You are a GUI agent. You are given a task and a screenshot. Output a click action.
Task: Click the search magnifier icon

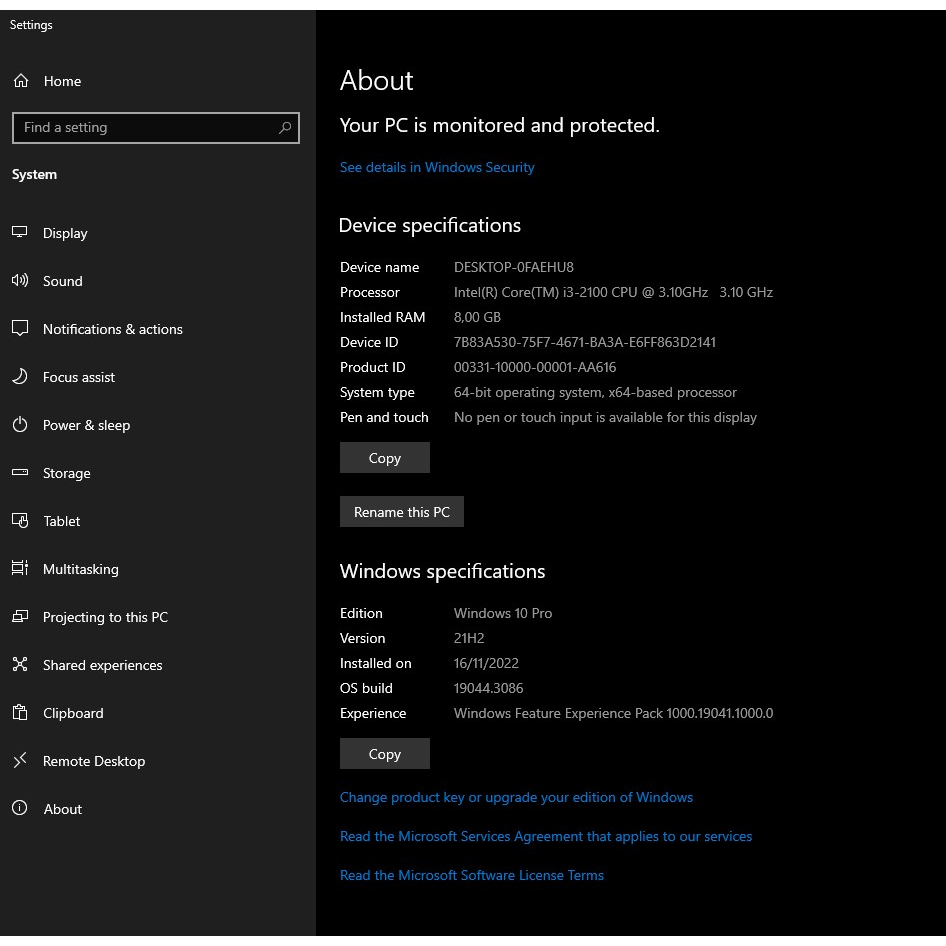click(285, 127)
